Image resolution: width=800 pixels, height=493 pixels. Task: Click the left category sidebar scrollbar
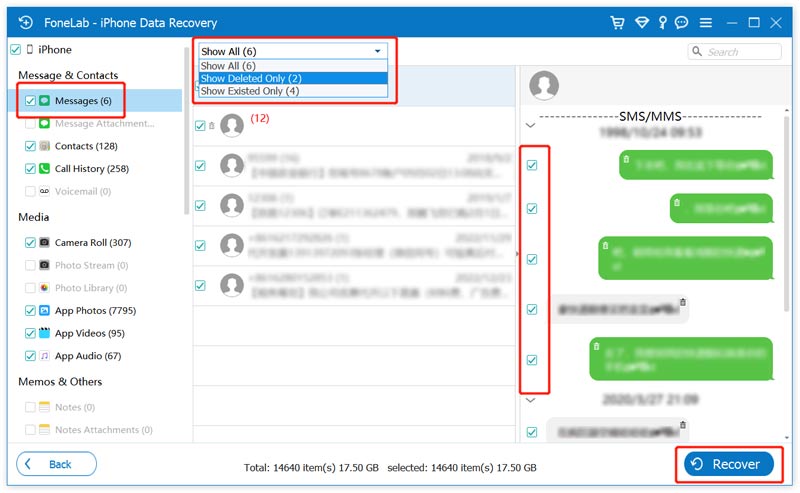pos(186,130)
